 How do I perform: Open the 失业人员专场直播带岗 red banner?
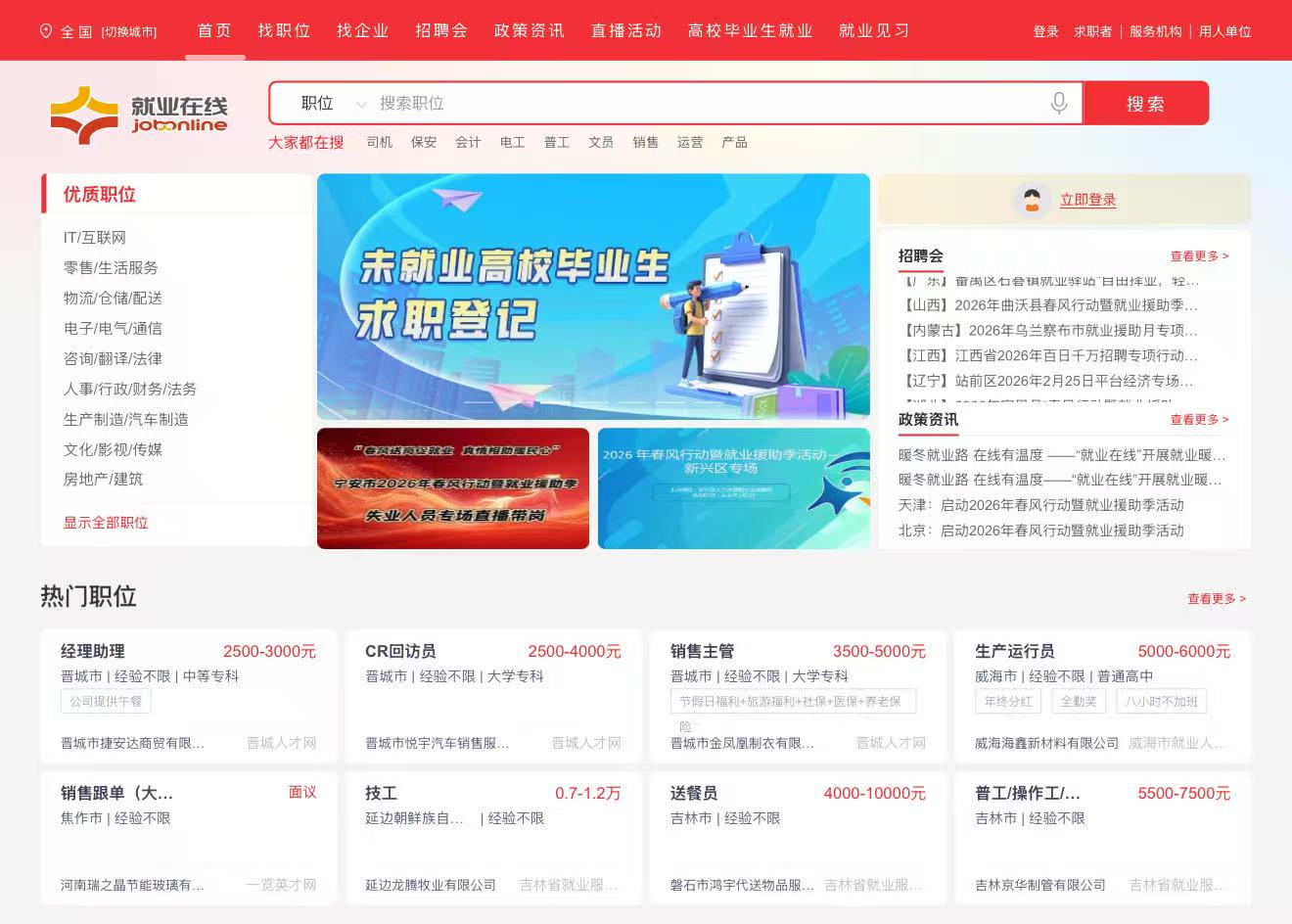click(x=453, y=487)
